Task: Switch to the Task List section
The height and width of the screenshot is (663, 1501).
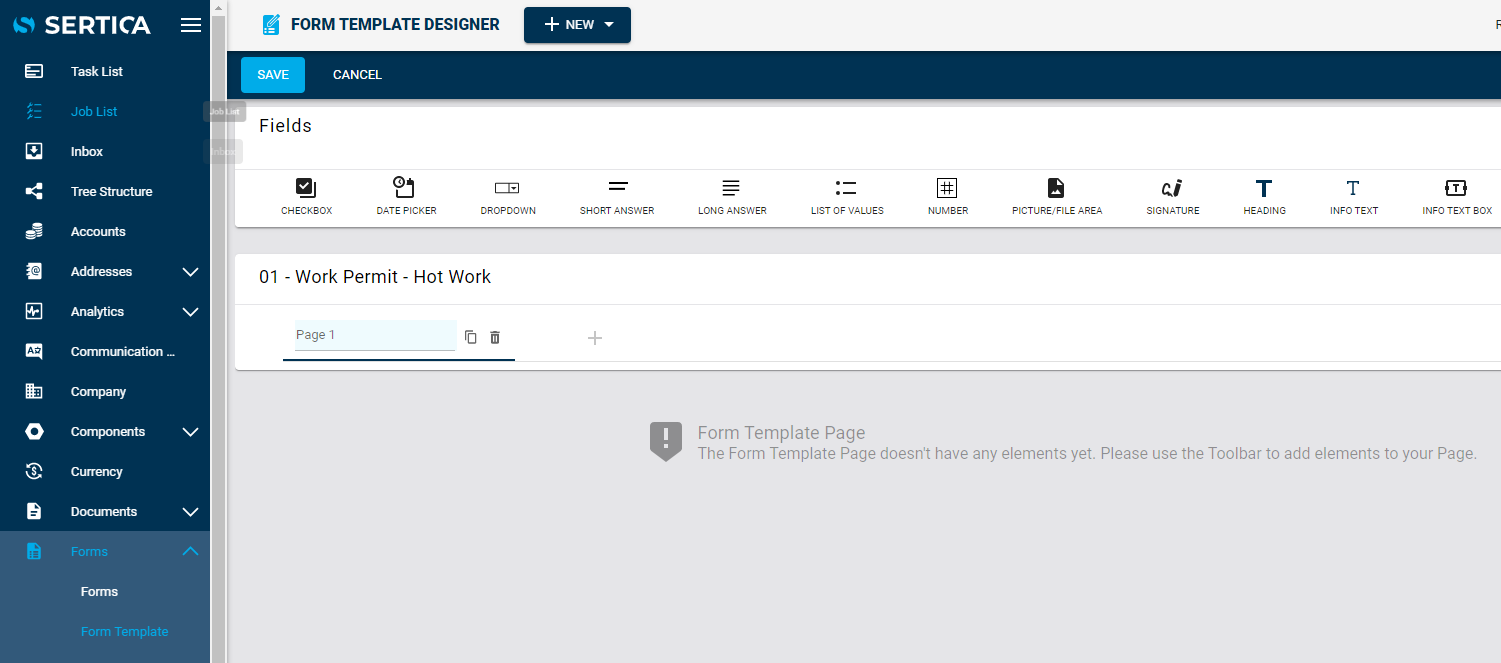Action: 97,71
